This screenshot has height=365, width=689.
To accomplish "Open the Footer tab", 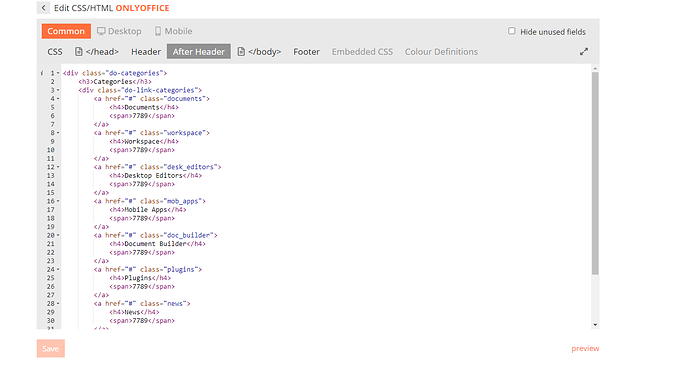I will [x=306, y=52].
